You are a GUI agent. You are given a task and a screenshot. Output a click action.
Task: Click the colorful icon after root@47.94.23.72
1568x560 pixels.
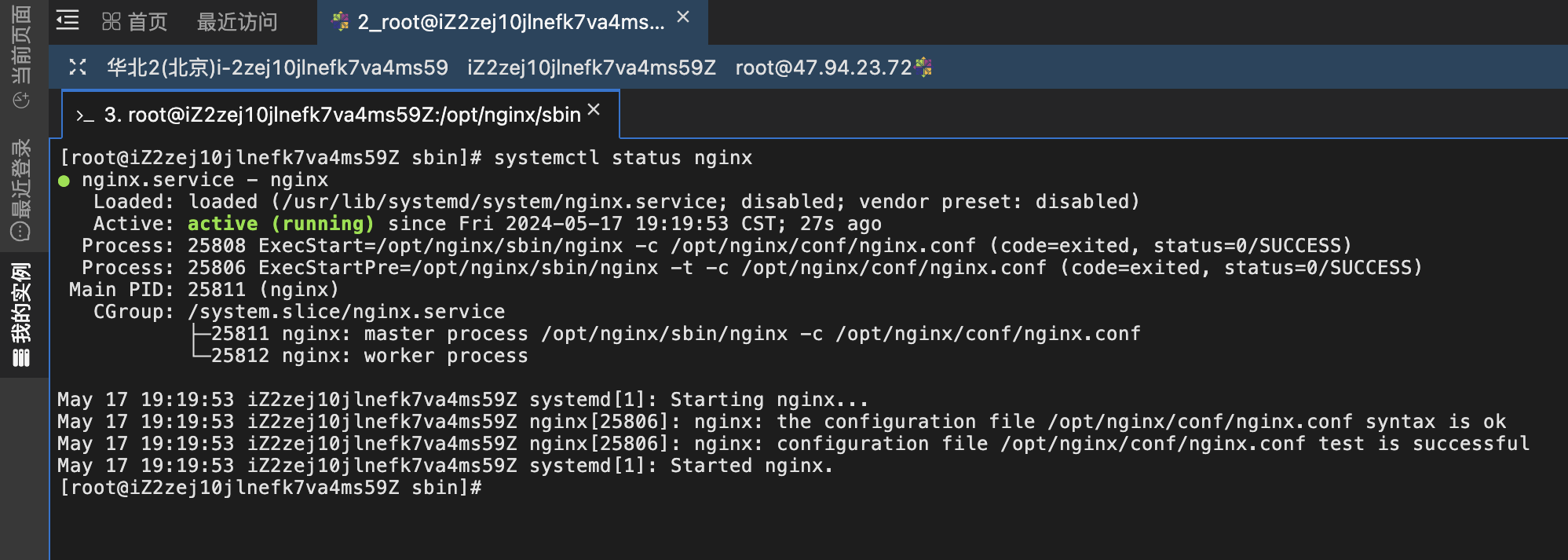coord(924,68)
